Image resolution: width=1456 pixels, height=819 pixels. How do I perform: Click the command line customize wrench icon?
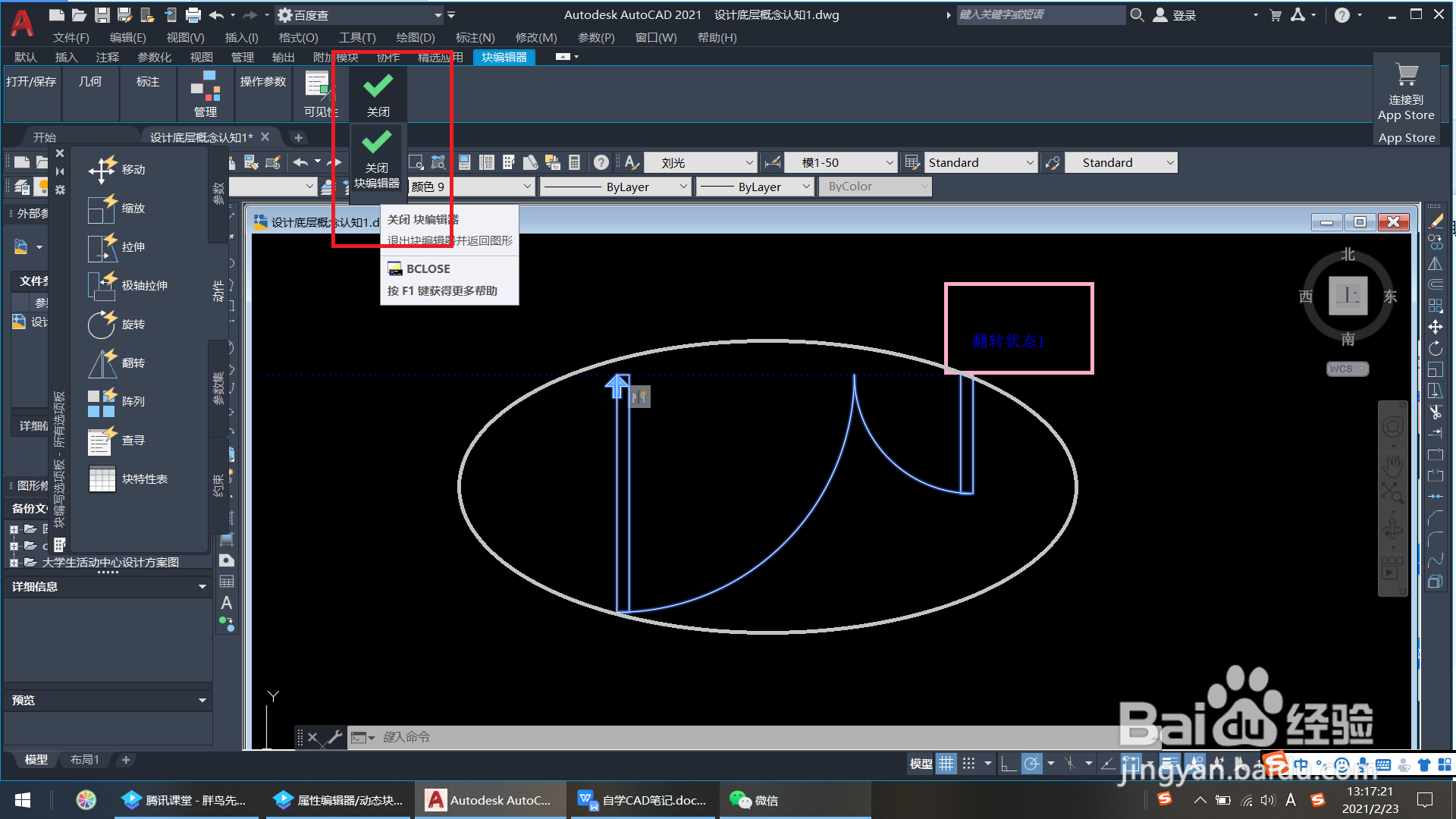pyautogui.click(x=334, y=737)
